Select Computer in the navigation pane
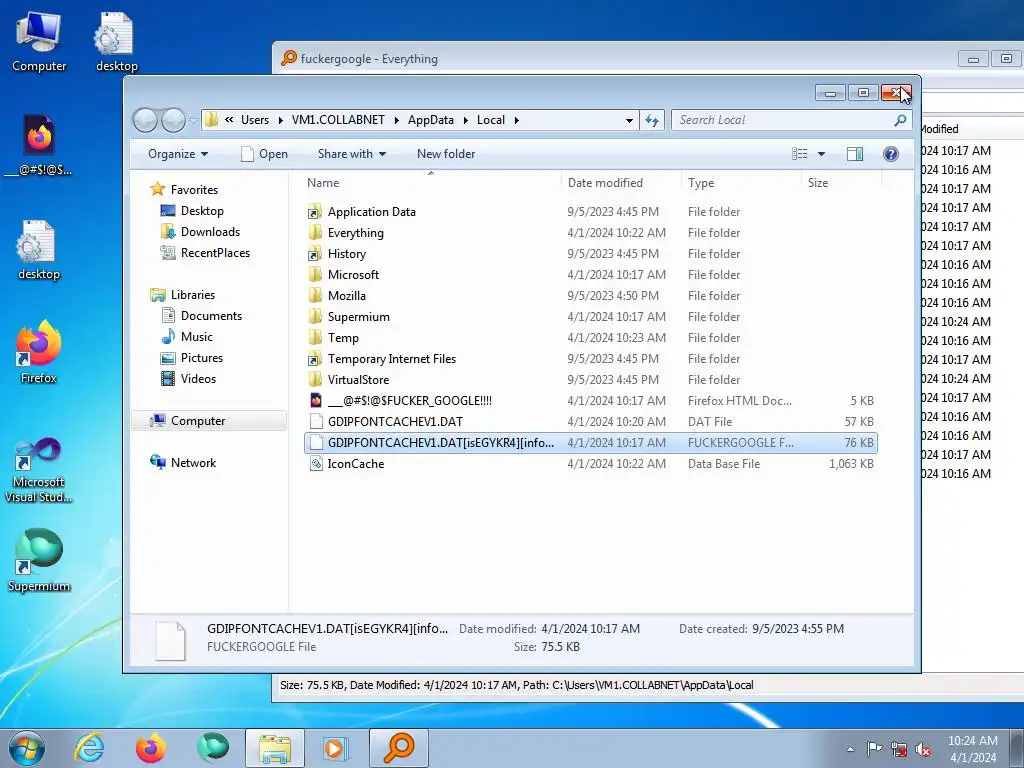The image size is (1024, 768). [209, 421]
